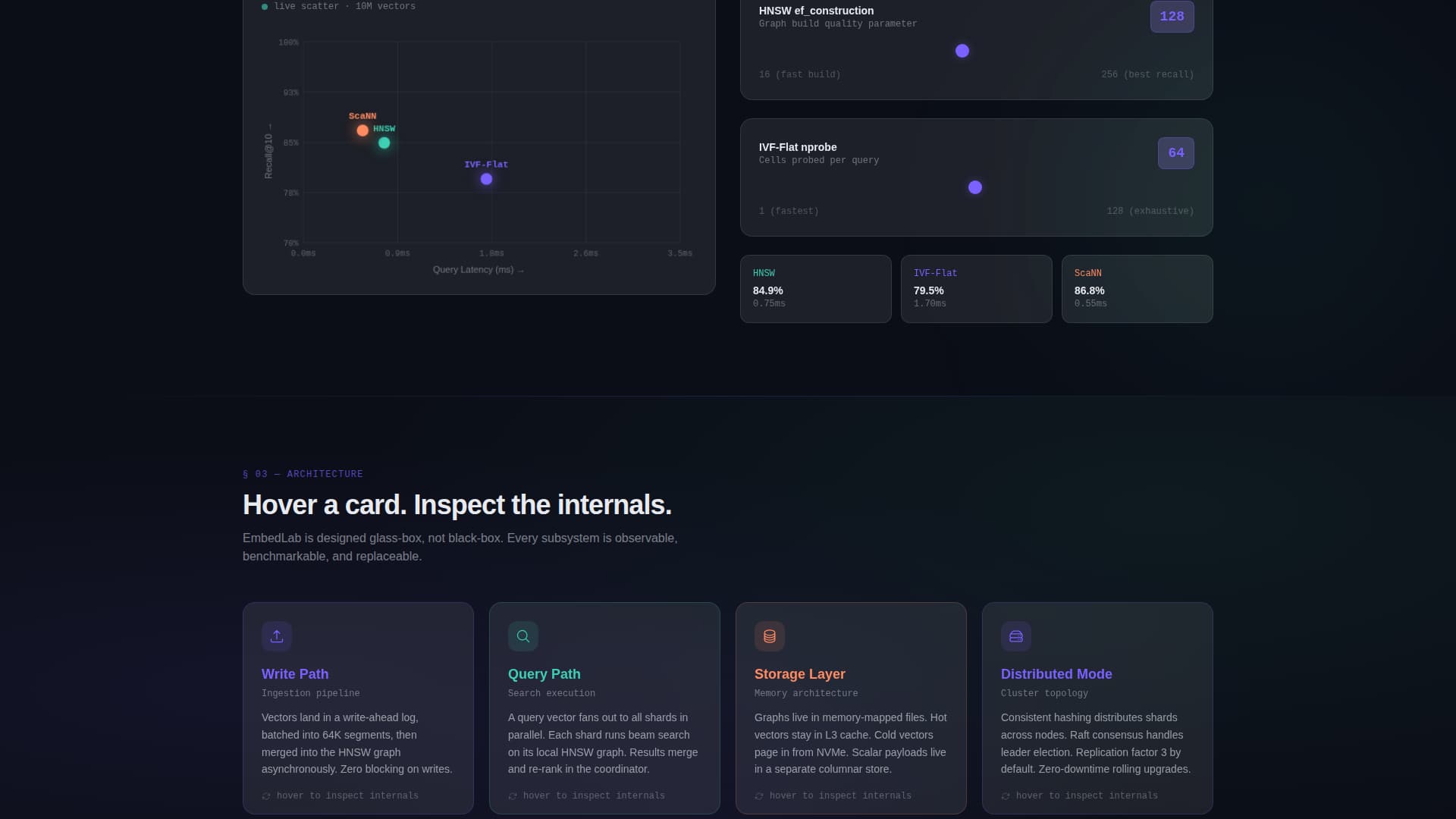Click the 'live scatter · 10M vectors' label
The image size is (1456, 819).
click(345, 7)
